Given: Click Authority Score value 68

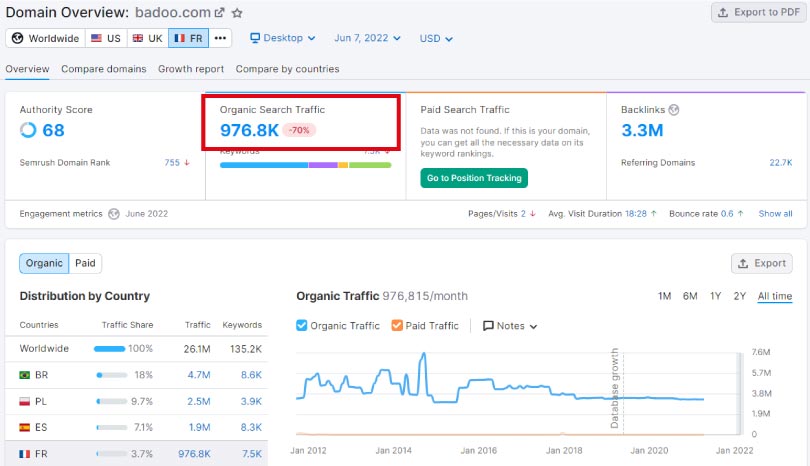Looking at the screenshot, I should (53, 130).
